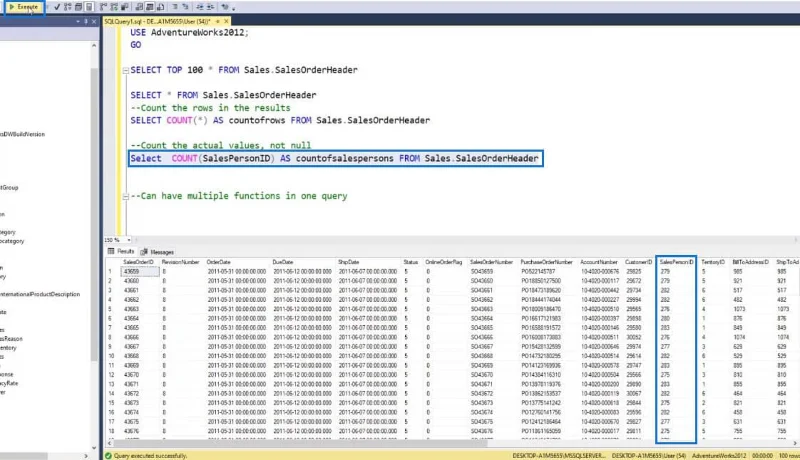Click the Decrease Indent icon
This screenshot has height=460, width=800.
(x=199, y=7)
